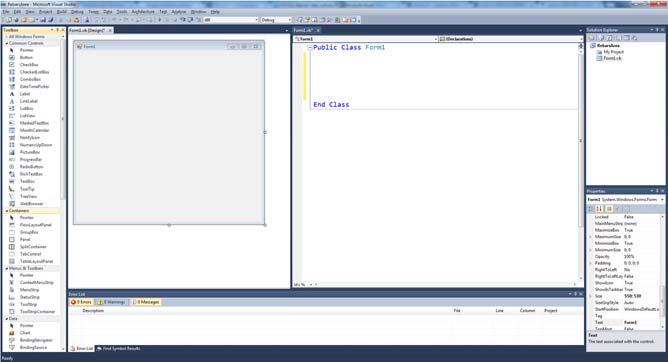Select the DateTimePicker control in Toolbox
This screenshot has height=362, width=668.
(34, 86)
